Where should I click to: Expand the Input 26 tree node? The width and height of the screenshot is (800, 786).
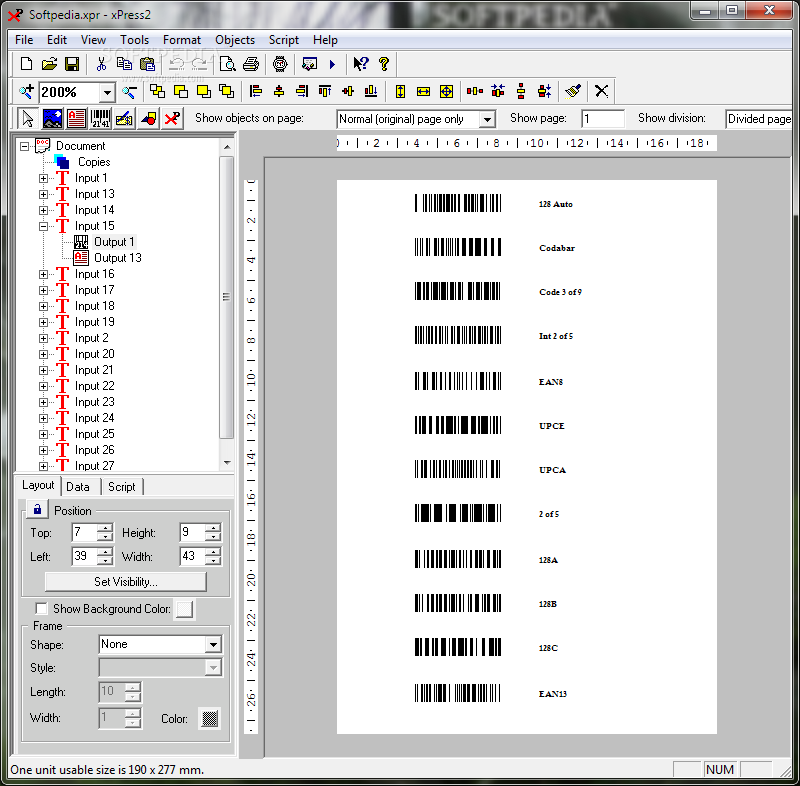point(43,450)
